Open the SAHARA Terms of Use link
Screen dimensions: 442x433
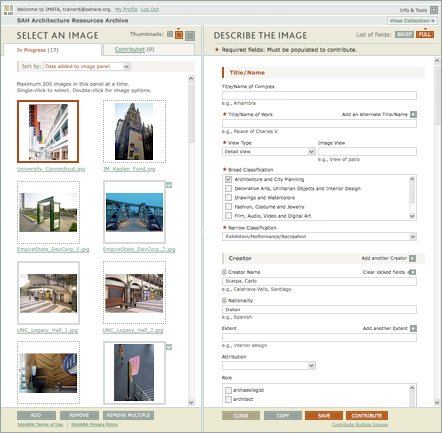click(x=40, y=425)
